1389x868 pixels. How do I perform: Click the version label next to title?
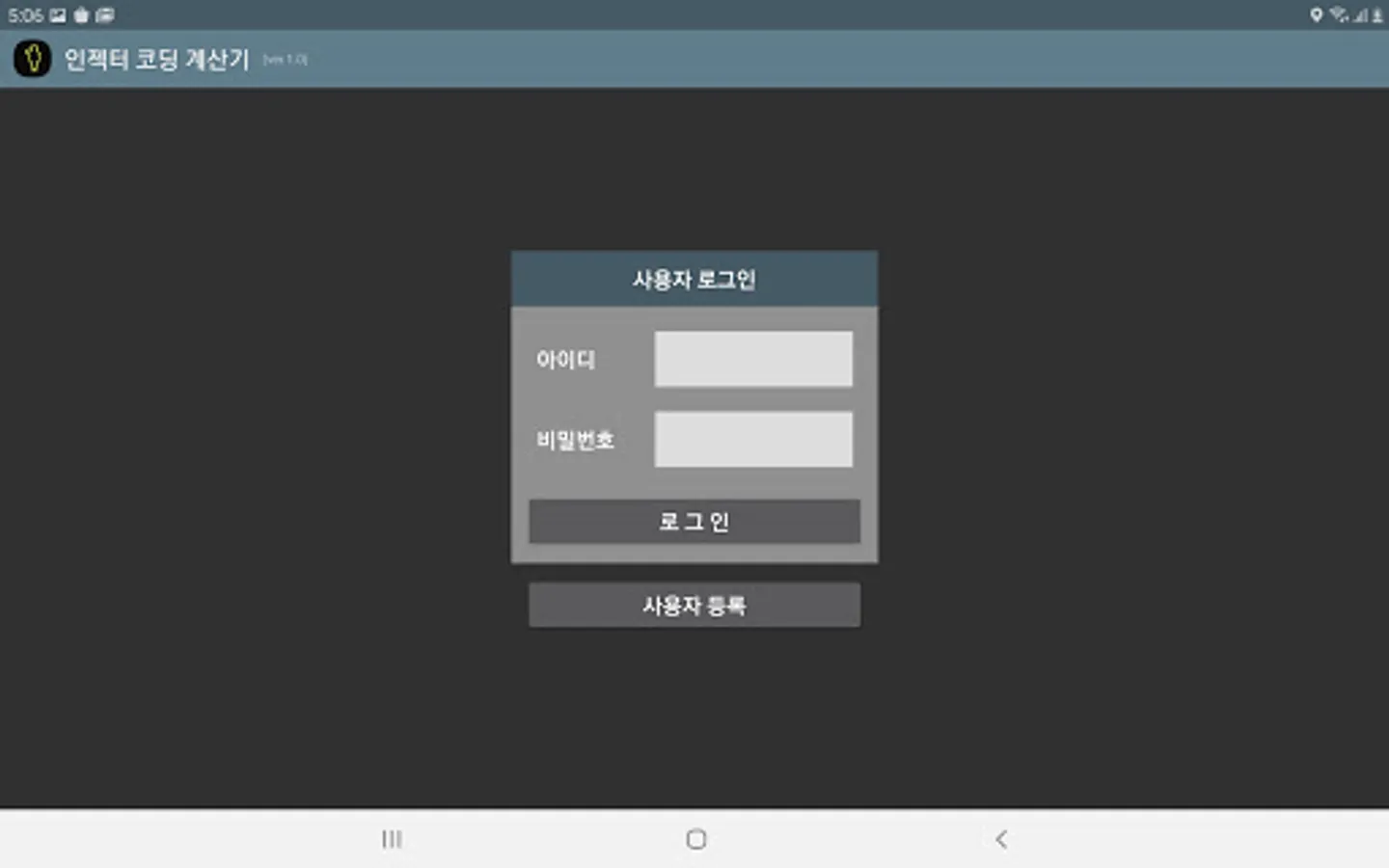click(286, 60)
